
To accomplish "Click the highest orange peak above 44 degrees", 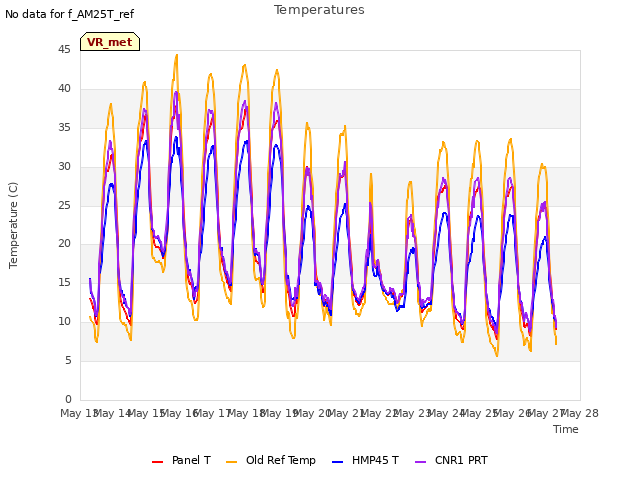I will (177, 55).
